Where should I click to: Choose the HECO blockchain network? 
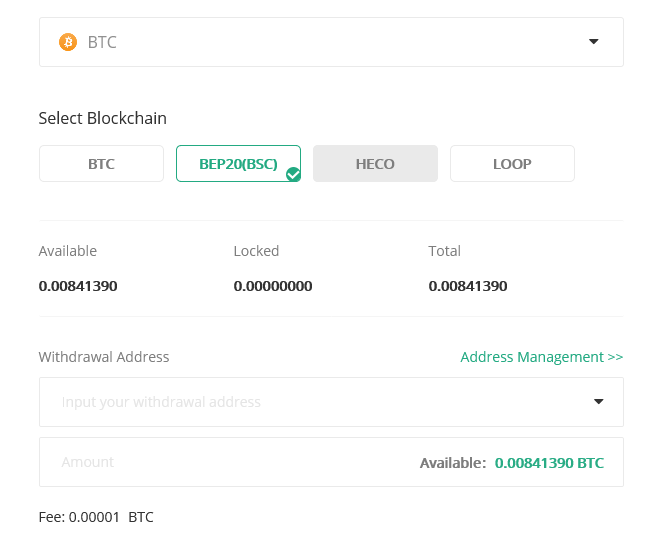(x=375, y=164)
